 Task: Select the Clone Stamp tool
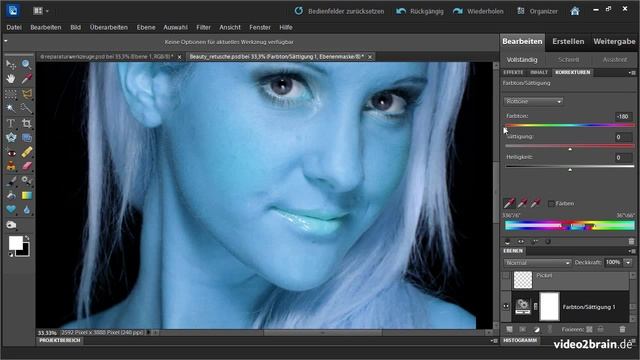[11, 166]
